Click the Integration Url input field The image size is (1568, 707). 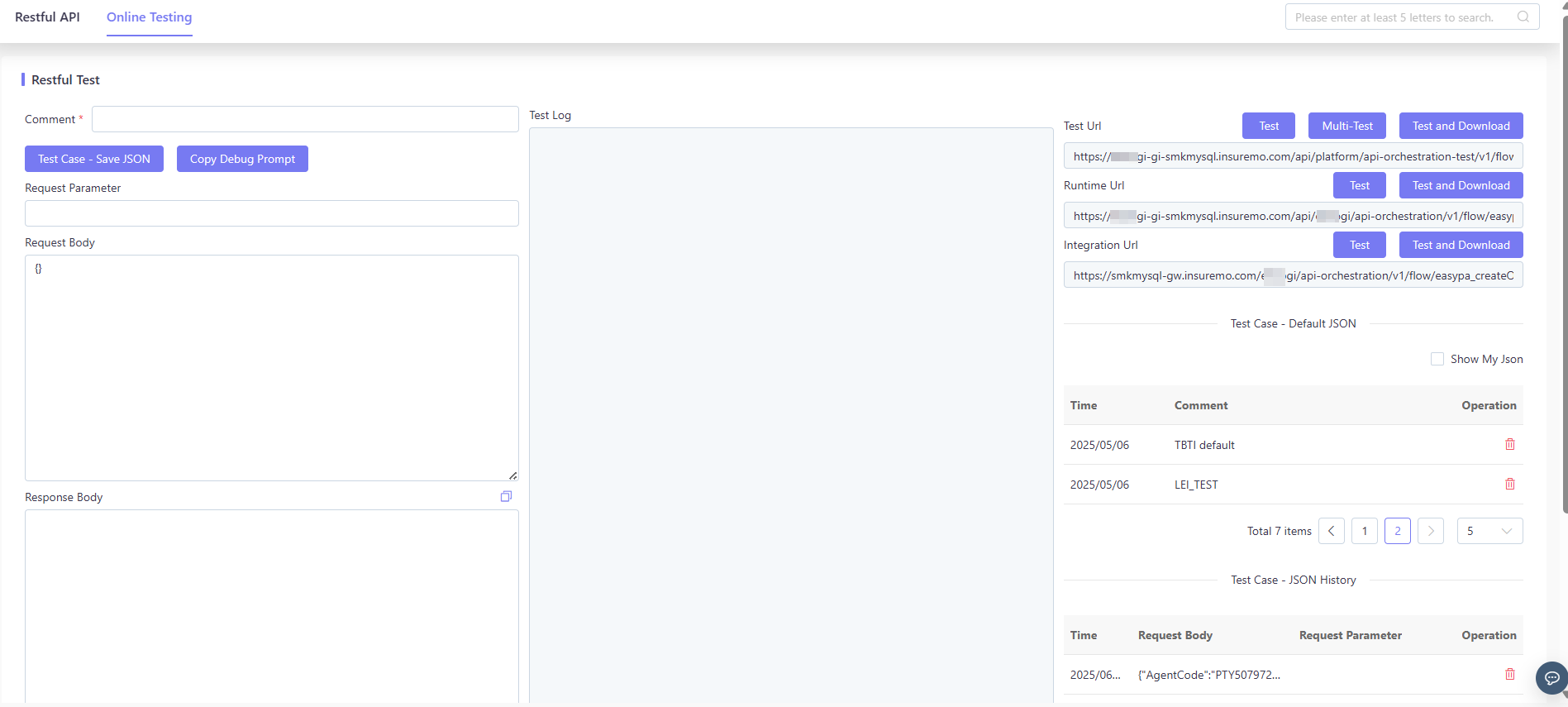click(1294, 275)
